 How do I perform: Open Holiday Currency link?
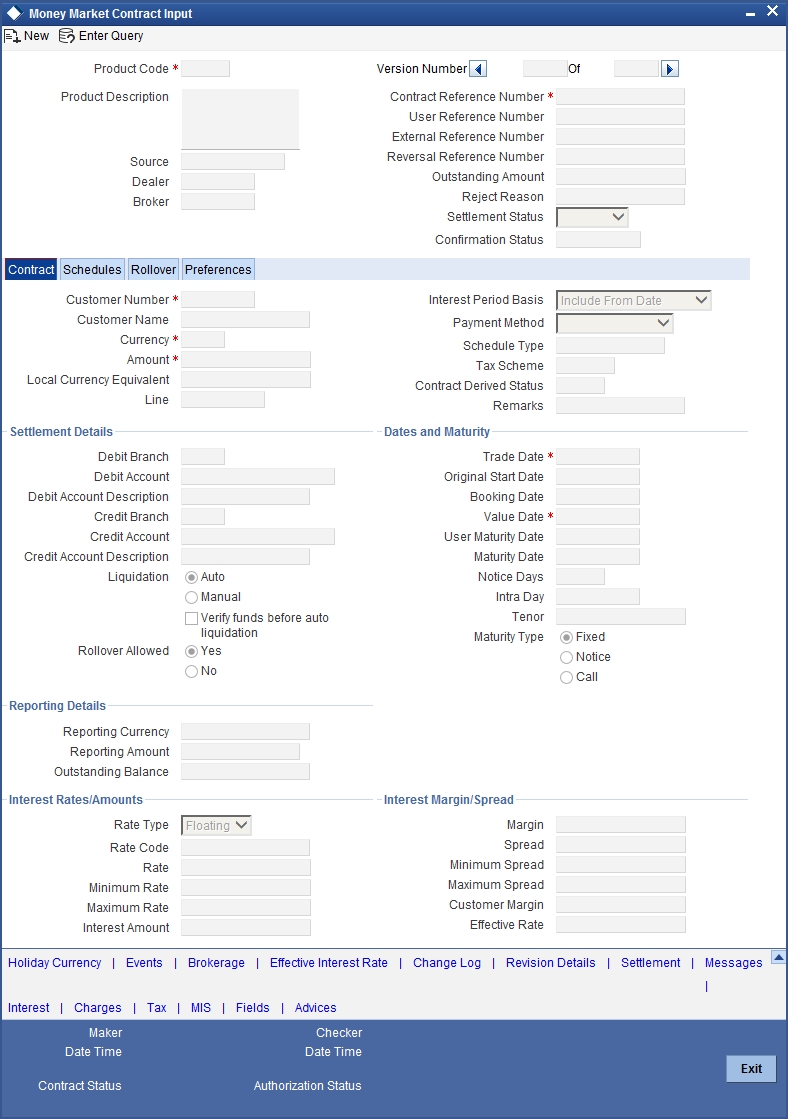click(x=54, y=963)
